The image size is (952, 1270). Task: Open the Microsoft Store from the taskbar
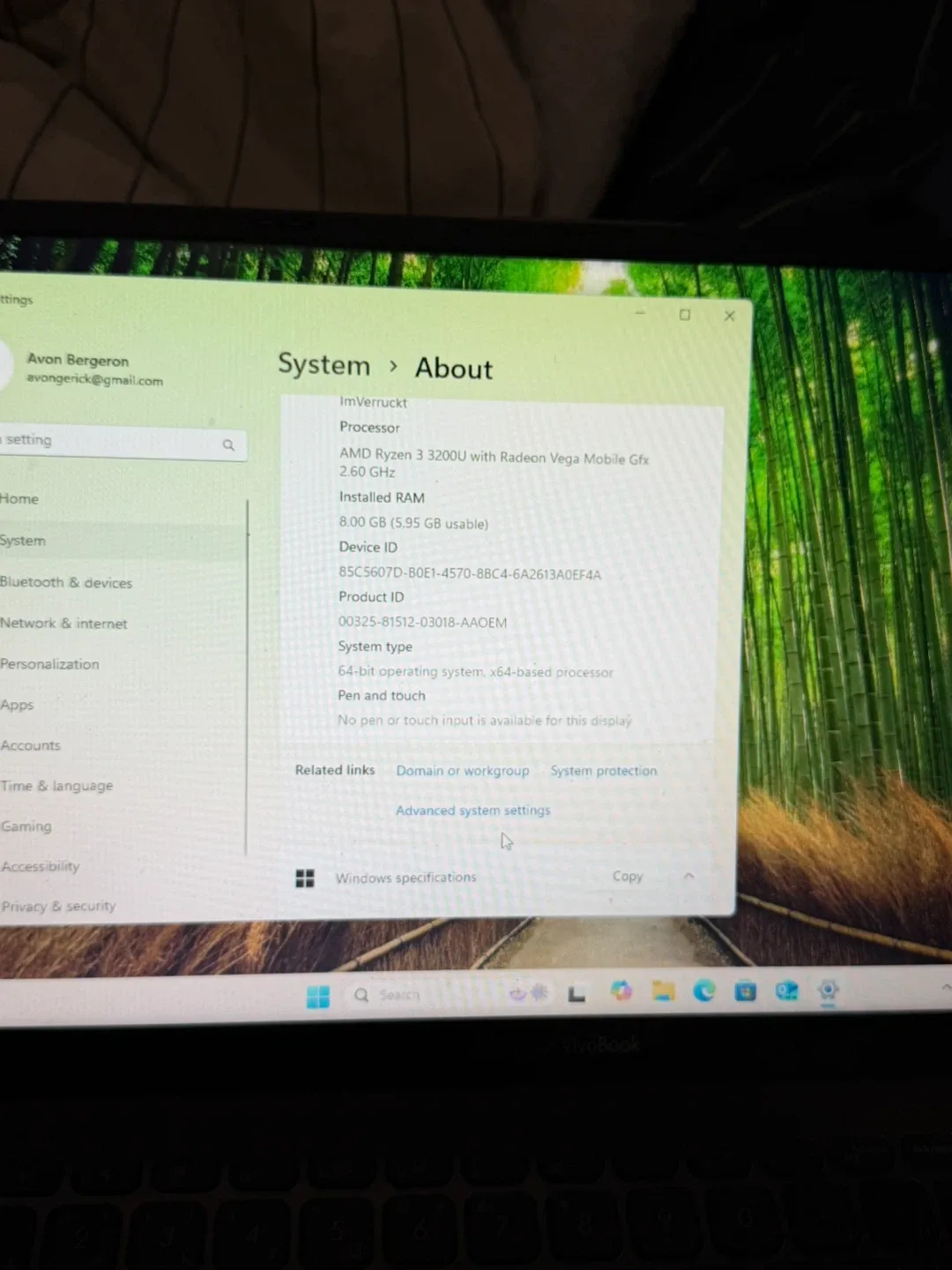click(x=747, y=992)
